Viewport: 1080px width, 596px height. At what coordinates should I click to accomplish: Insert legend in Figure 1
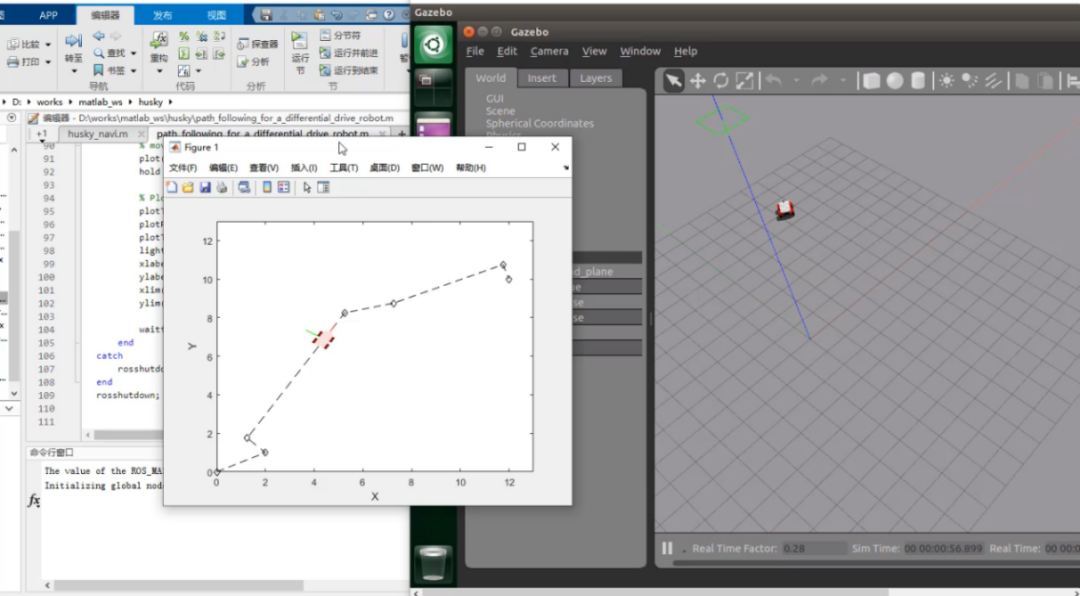click(x=284, y=187)
